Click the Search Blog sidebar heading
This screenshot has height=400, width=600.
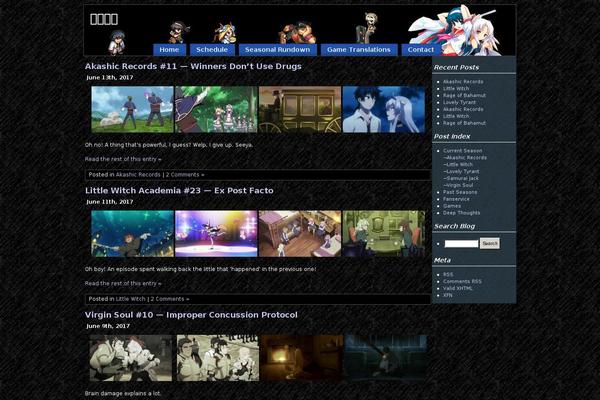point(454,226)
